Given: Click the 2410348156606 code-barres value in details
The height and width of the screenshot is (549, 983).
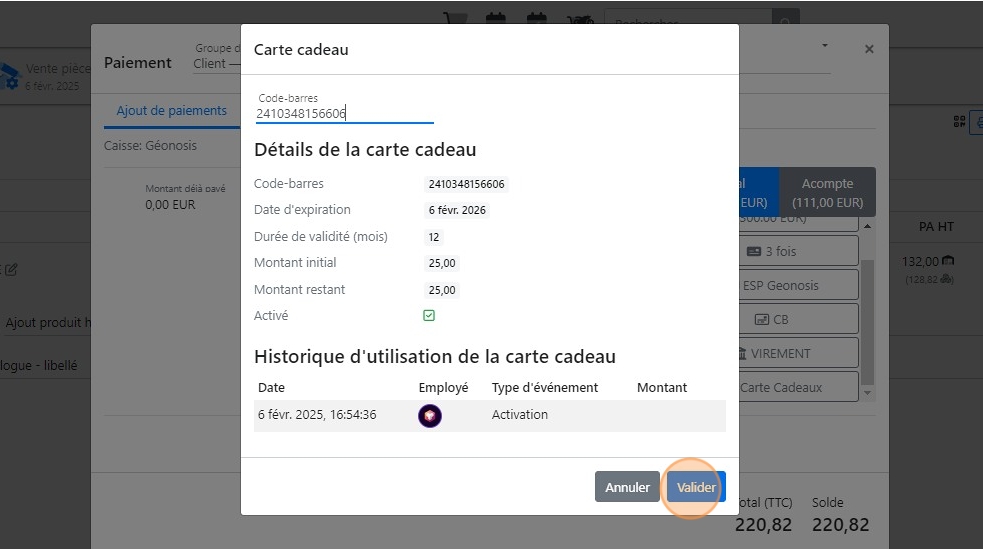Looking at the screenshot, I should [x=466, y=184].
